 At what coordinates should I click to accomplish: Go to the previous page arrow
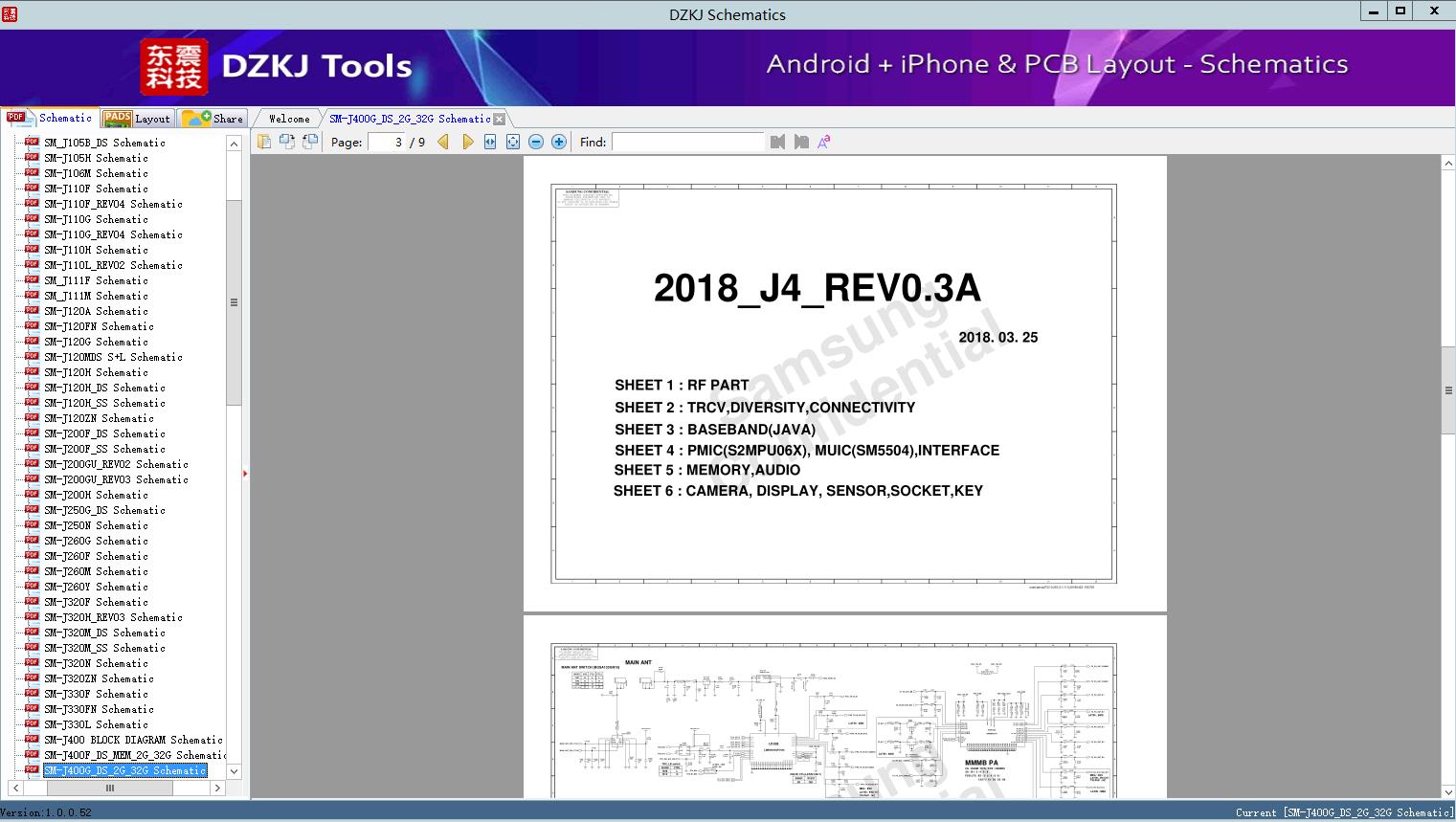[x=443, y=142]
